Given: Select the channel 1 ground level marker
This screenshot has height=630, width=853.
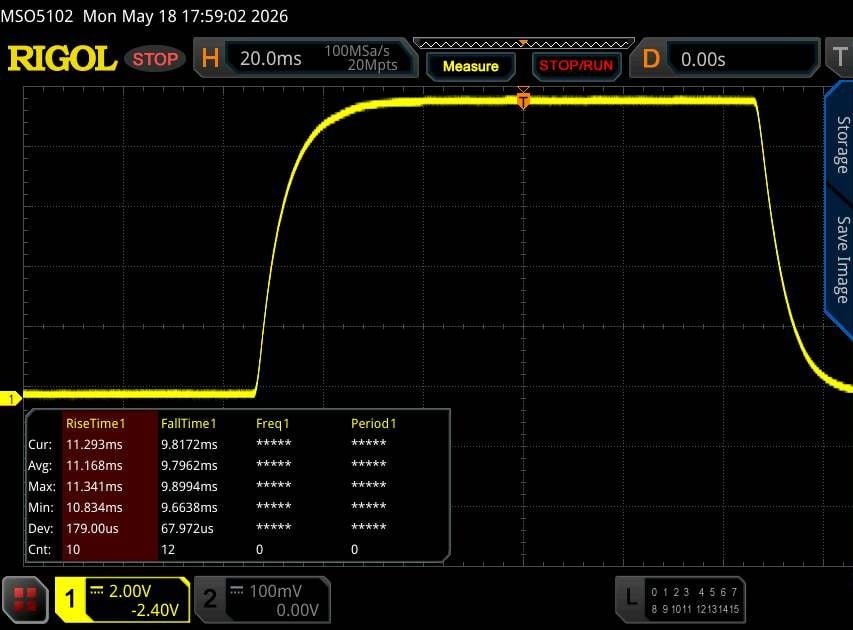Looking at the screenshot, I should coord(10,399).
